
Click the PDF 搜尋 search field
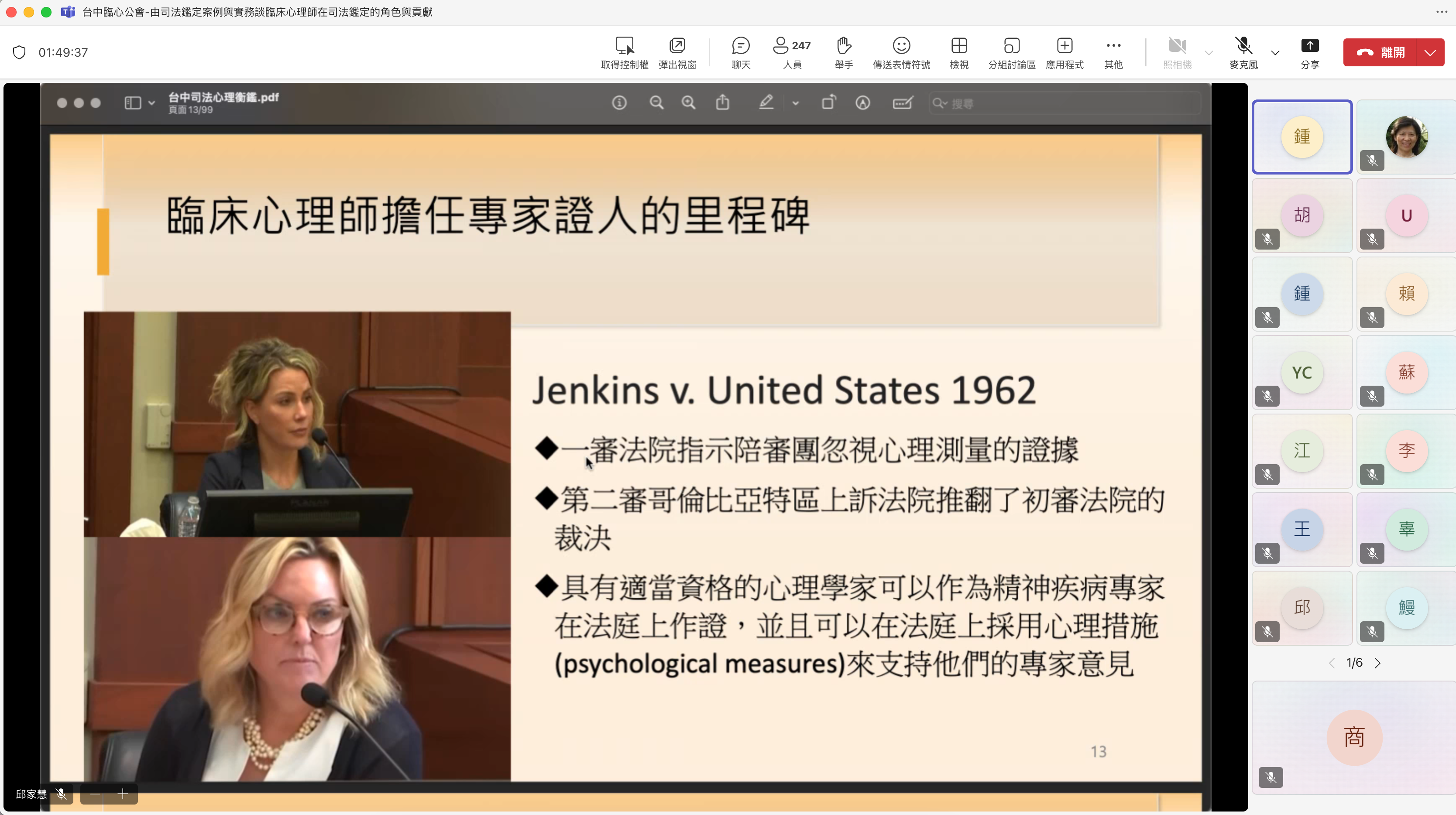[1065, 103]
